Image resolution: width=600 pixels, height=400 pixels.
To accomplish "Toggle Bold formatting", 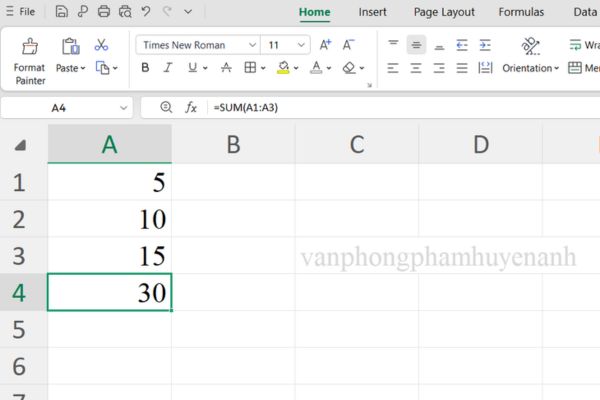I will point(145,68).
